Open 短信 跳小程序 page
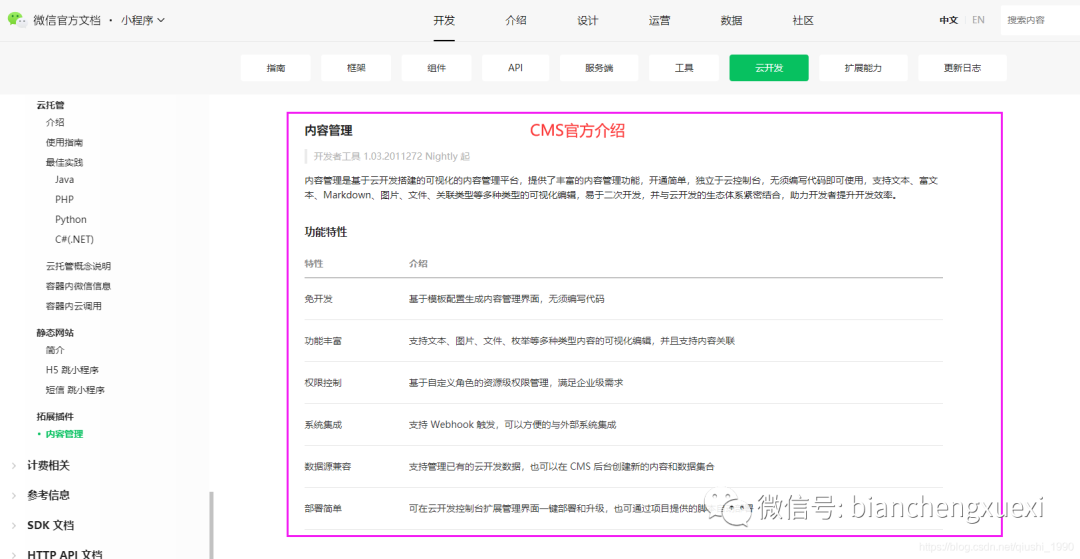Viewport: 1080px width, 559px height. point(75,390)
